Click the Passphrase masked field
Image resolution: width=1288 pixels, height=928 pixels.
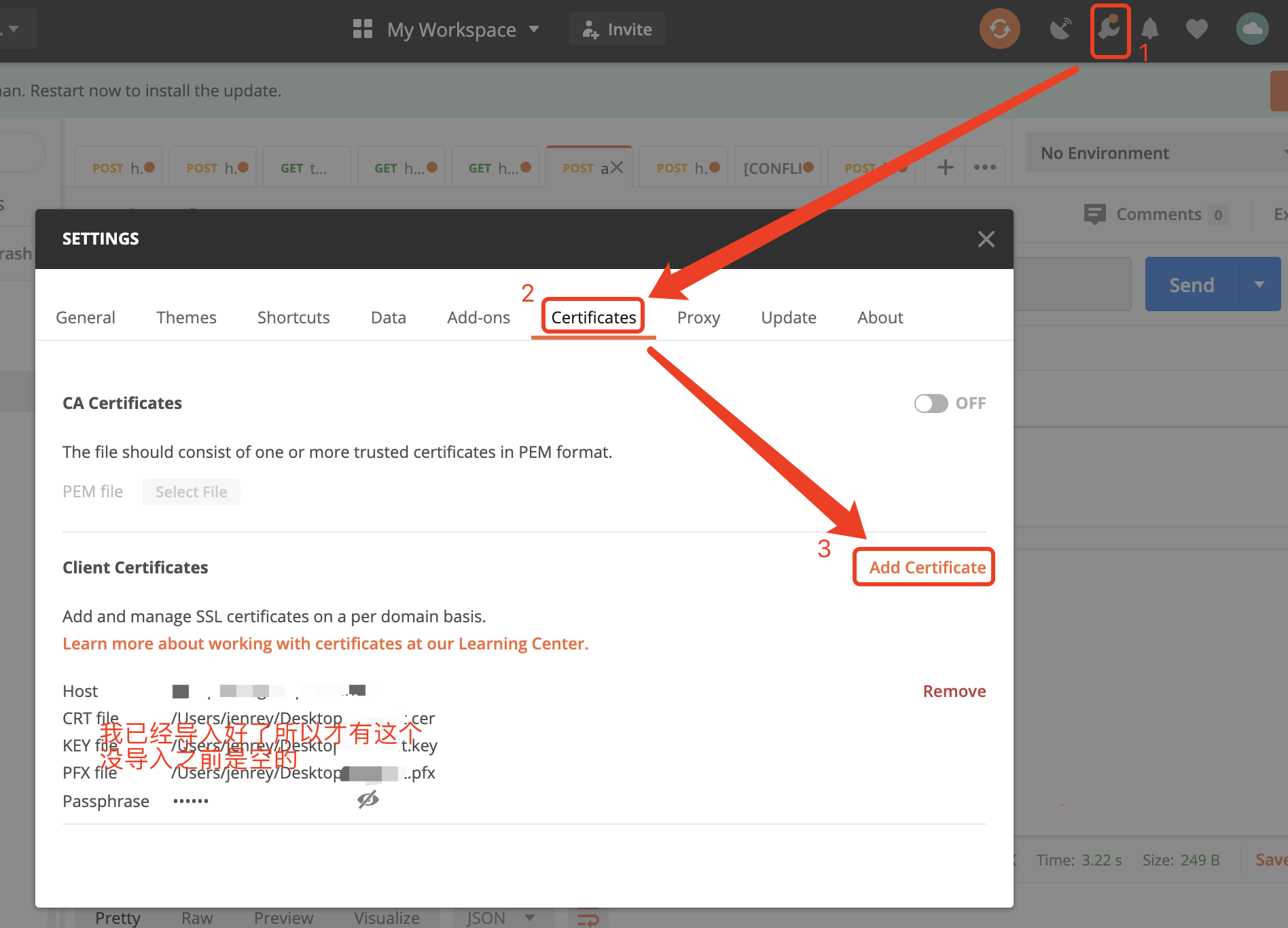tap(191, 801)
